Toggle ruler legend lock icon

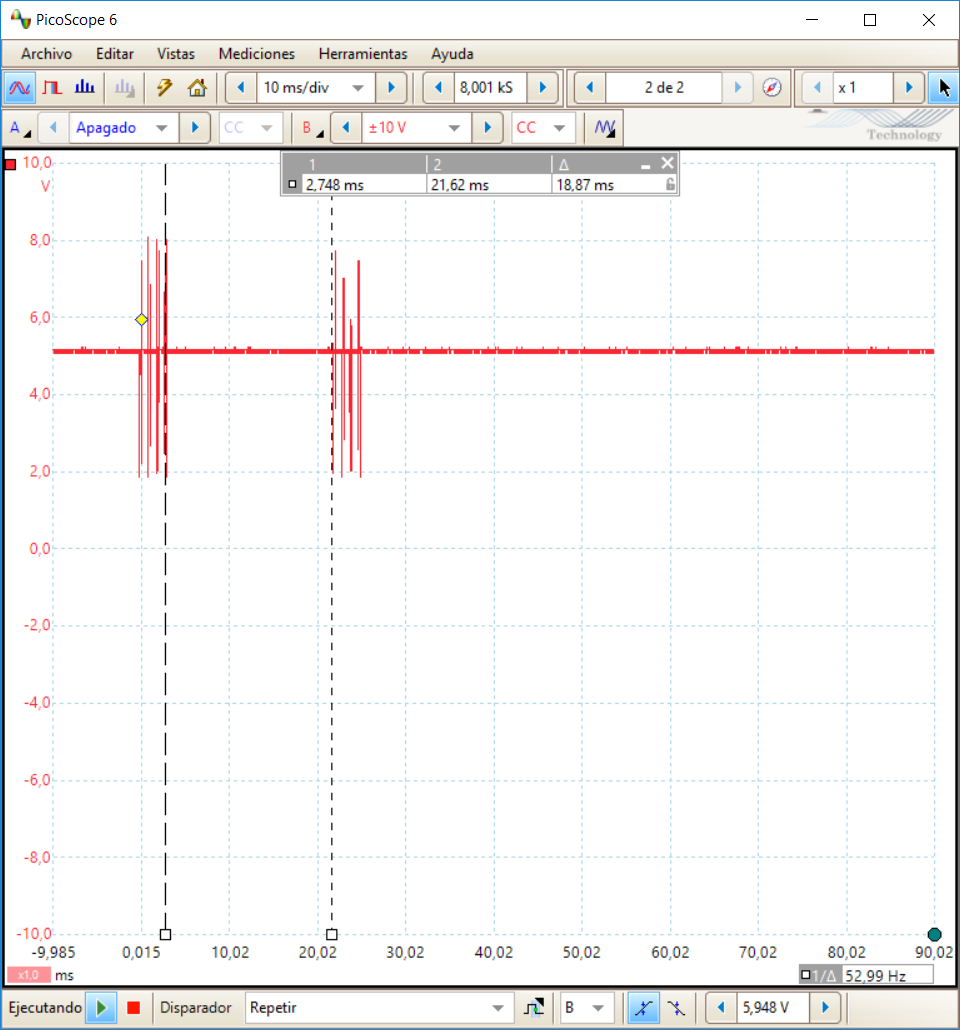click(x=670, y=185)
